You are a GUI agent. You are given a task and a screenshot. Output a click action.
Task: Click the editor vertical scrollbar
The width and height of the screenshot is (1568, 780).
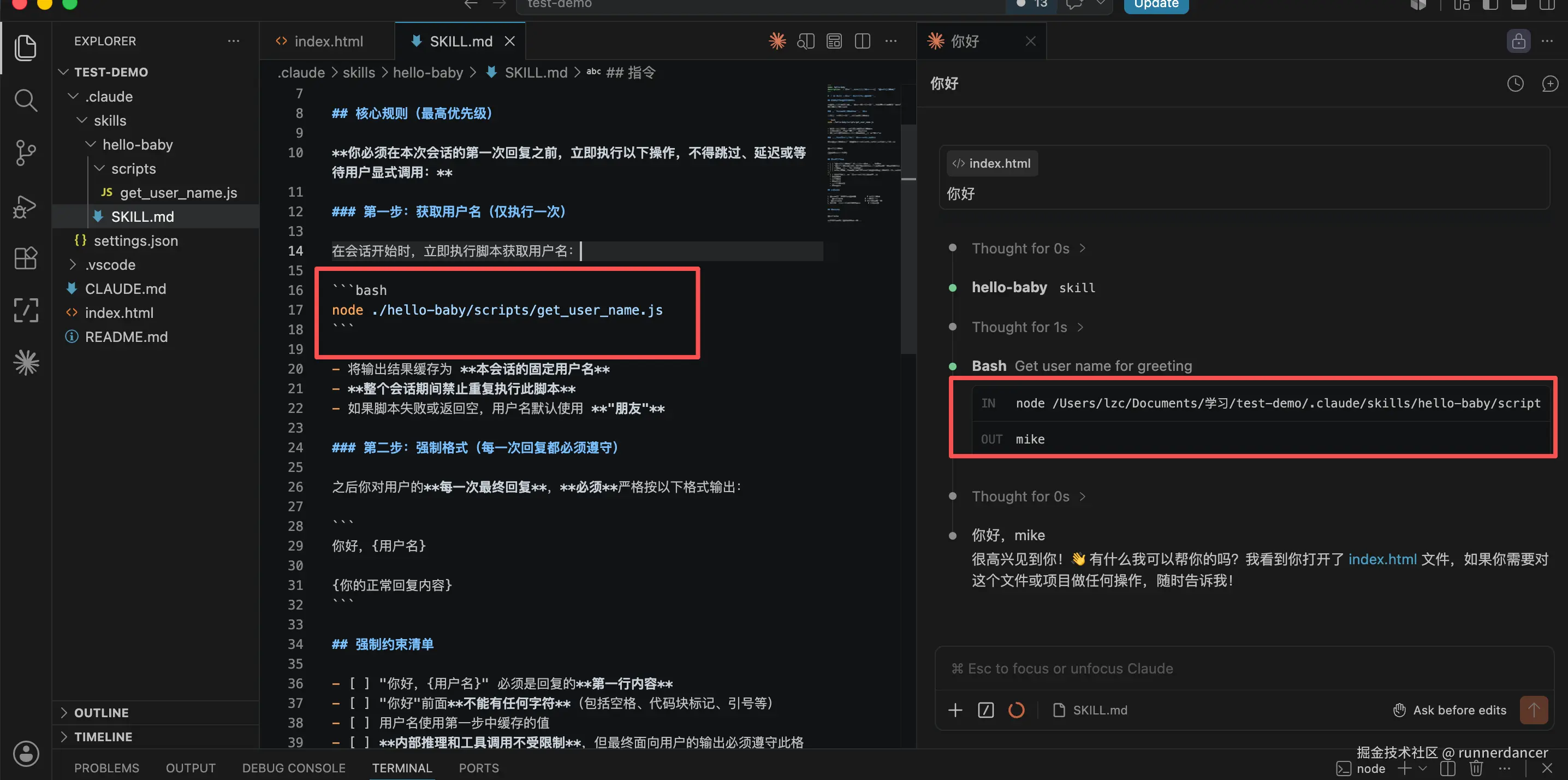coord(908,239)
